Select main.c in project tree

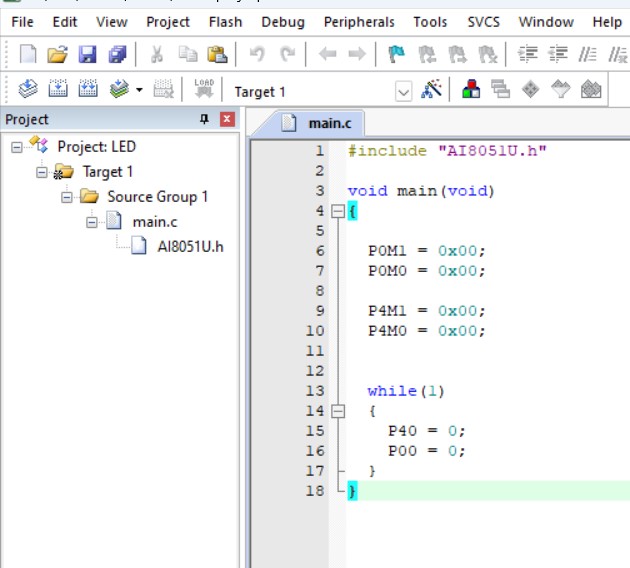click(155, 222)
